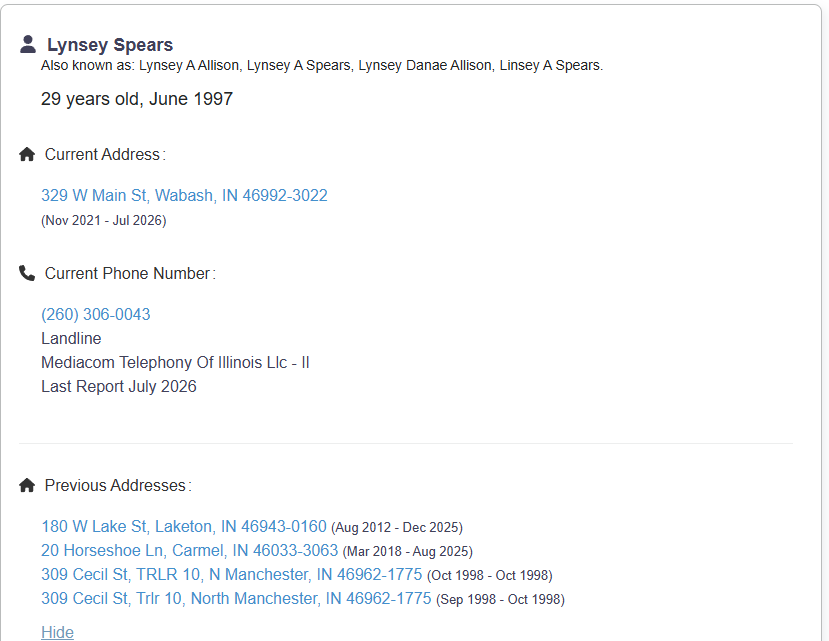
Task: Open the 309 Cecil St TRLR 10 N Manchester link
Action: point(232,574)
